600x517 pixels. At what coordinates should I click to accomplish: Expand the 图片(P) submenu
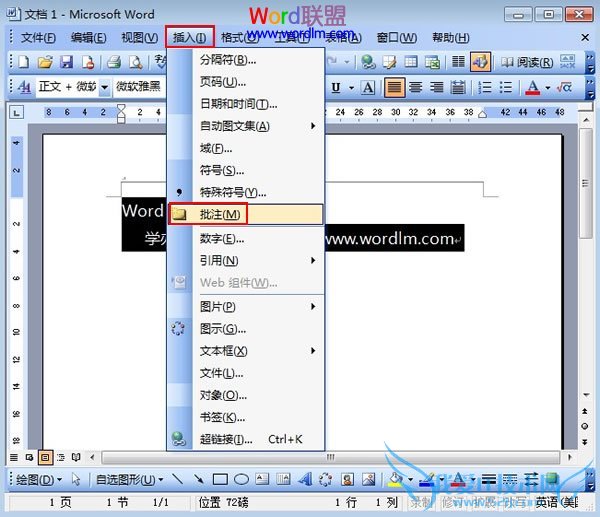click(246, 307)
